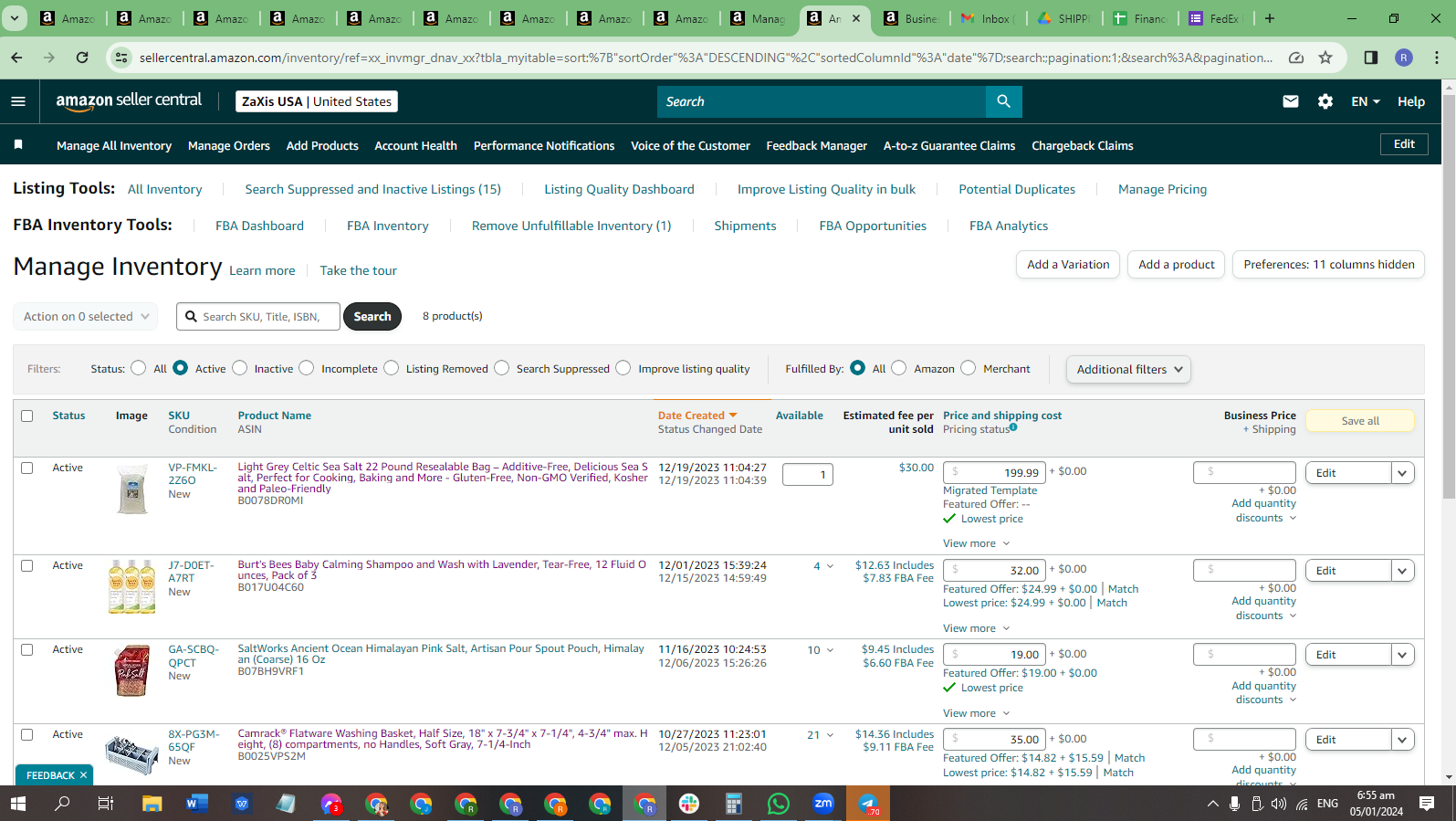Open WhatsApp from the taskbar
The height and width of the screenshot is (821, 1456).
[779, 804]
